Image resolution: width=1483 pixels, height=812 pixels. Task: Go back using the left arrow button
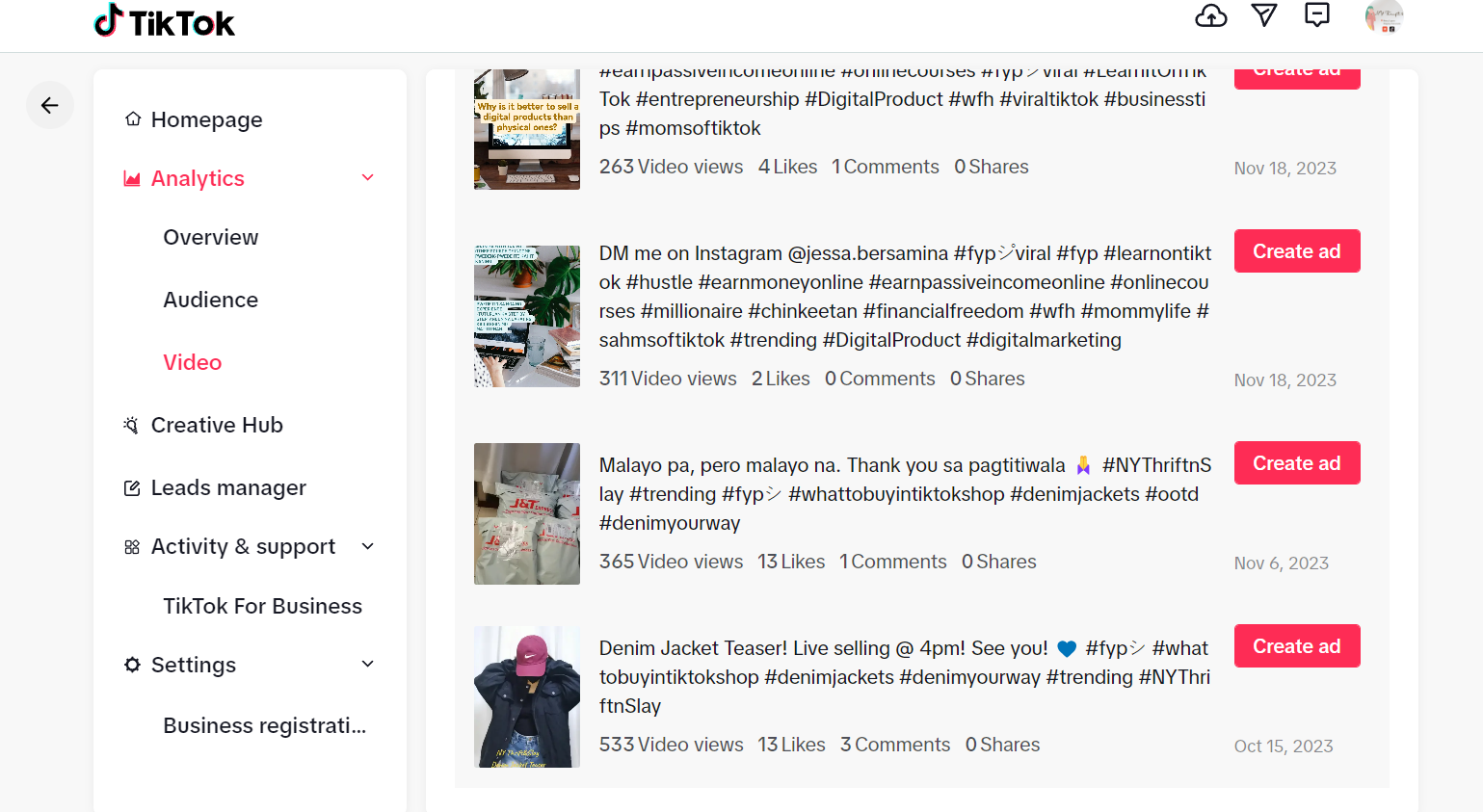[x=50, y=105]
